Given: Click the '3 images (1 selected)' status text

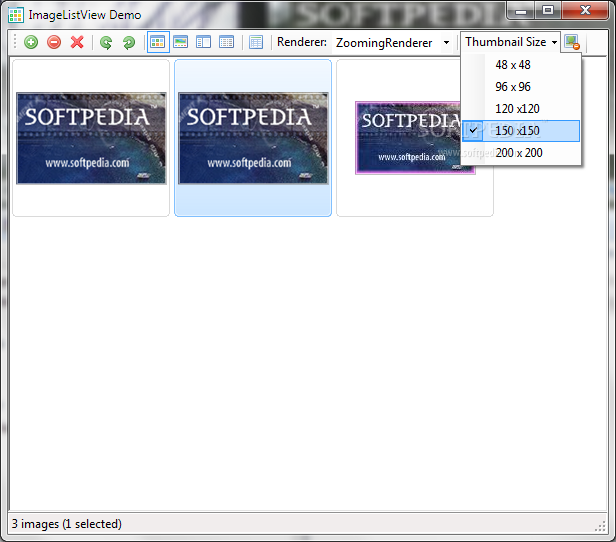Looking at the screenshot, I should (x=66, y=524).
